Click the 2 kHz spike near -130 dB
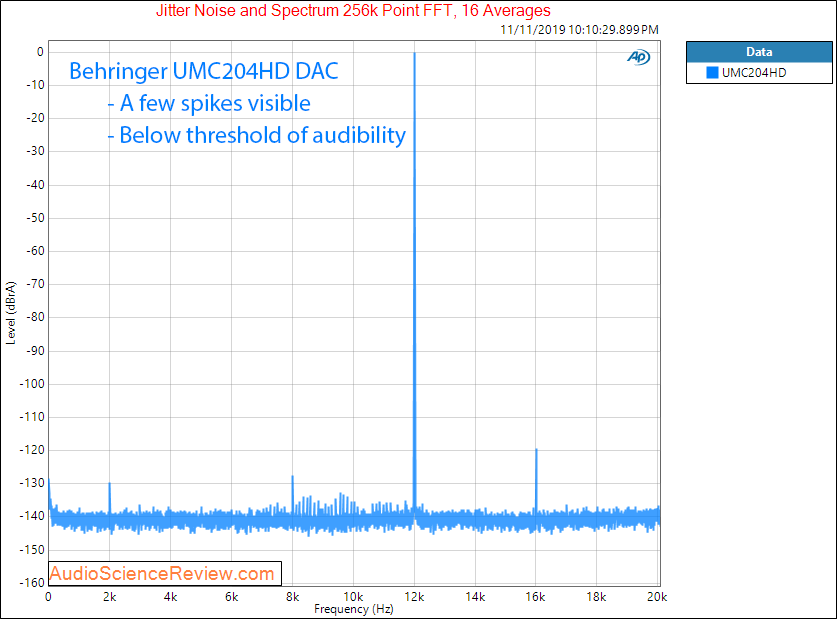Image resolution: width=837 pixels, height=619 pixels. (x=109, y=483)
